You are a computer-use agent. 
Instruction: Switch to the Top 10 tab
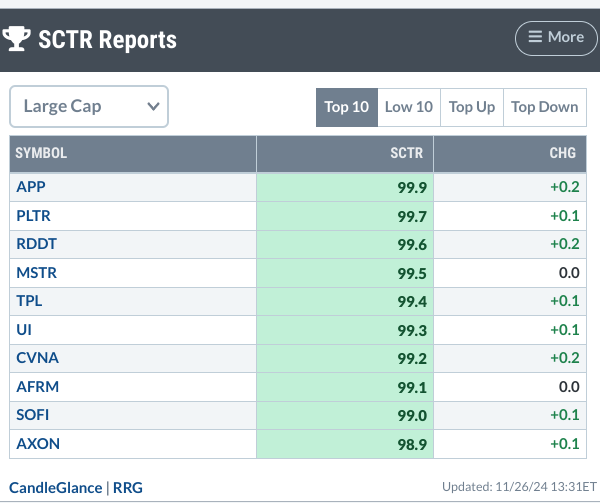pos(347,107)
